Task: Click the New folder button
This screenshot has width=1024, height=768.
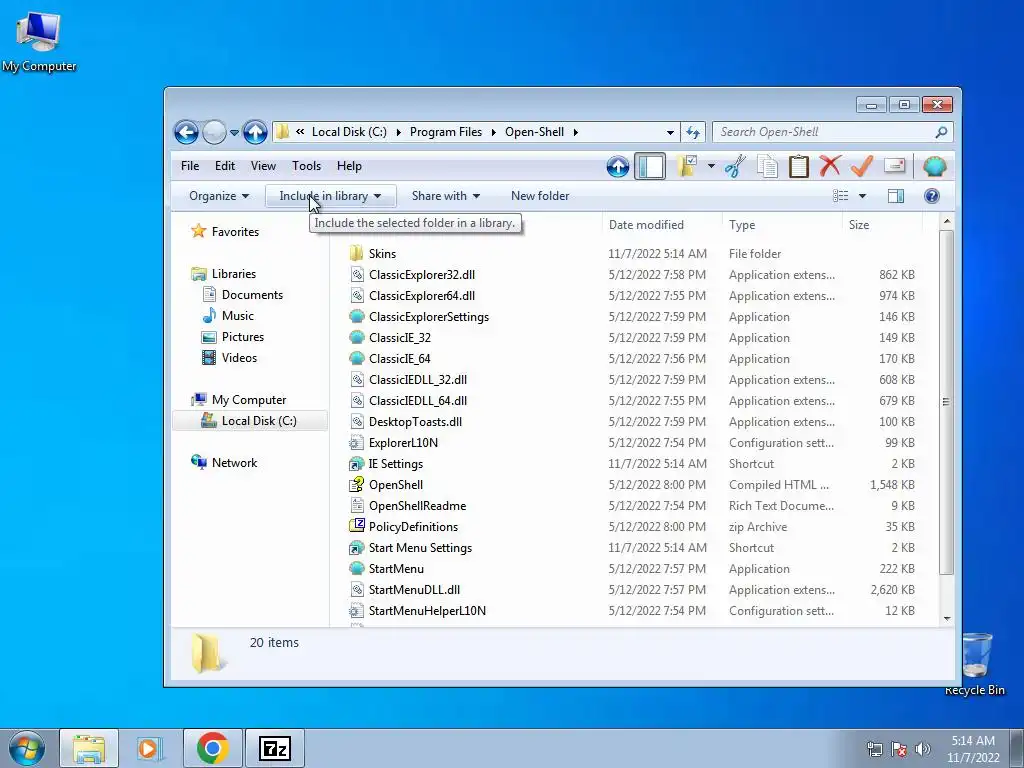Action: [x=540, y=196]
